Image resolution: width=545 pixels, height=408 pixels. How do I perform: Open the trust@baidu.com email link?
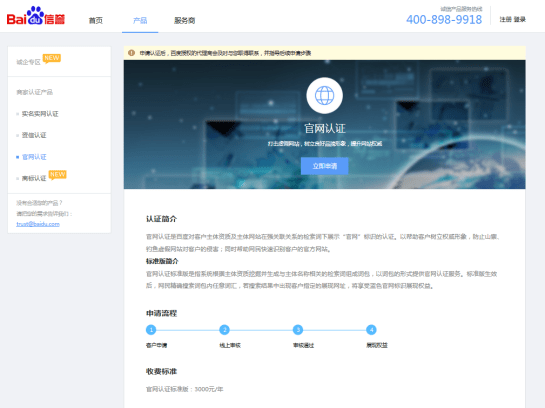point(38,224)
